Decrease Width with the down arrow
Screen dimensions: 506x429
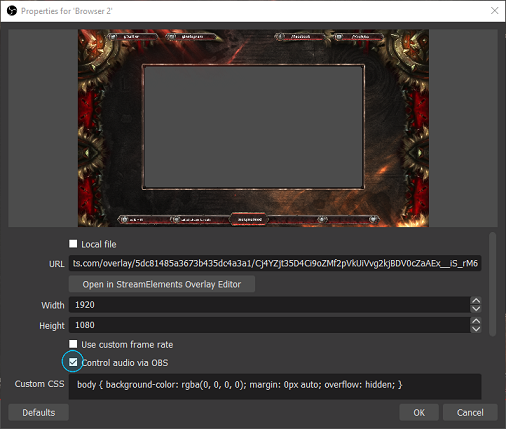[476, 309]
